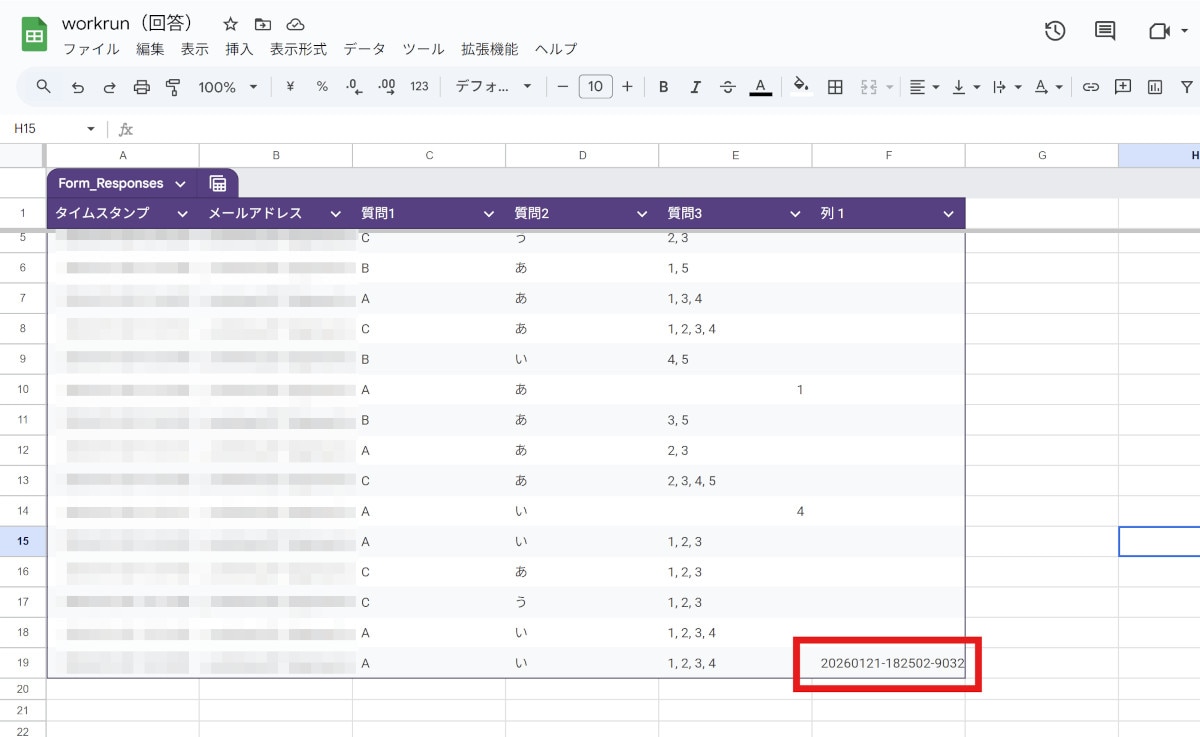Image resolution: width=1200 pixels, height=737 pixels.
Task: Select the paint format tool
Action: pyautogui.click(x=173, y=87)
